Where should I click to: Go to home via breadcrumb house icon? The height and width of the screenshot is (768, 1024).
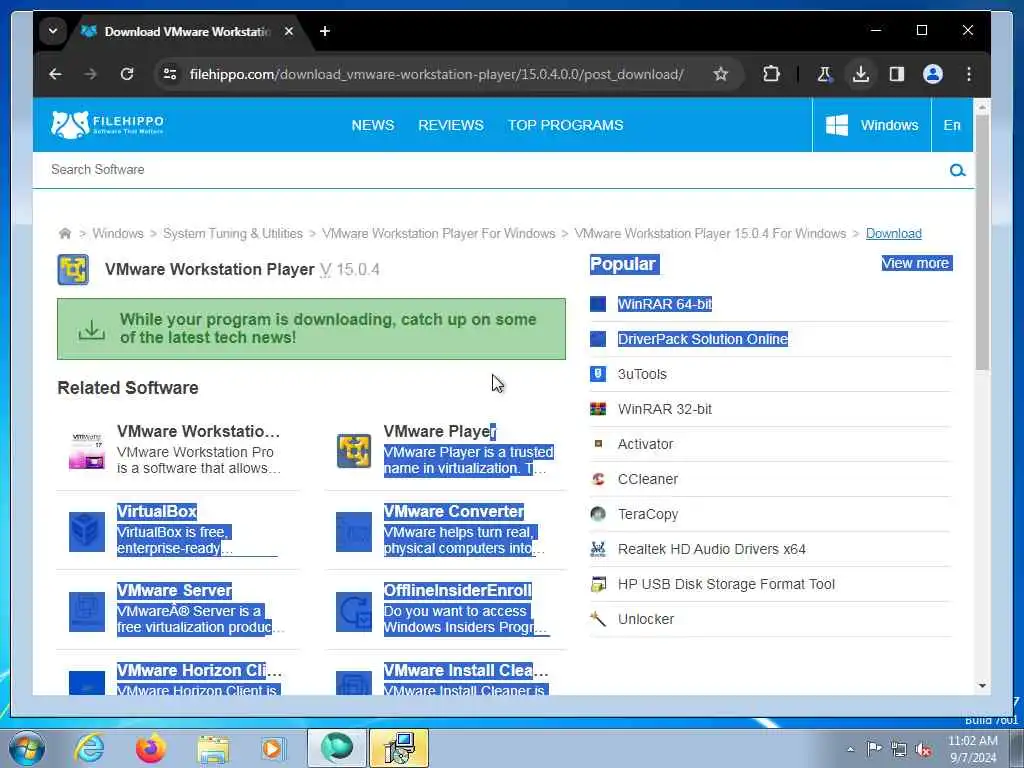pos(65,233)
